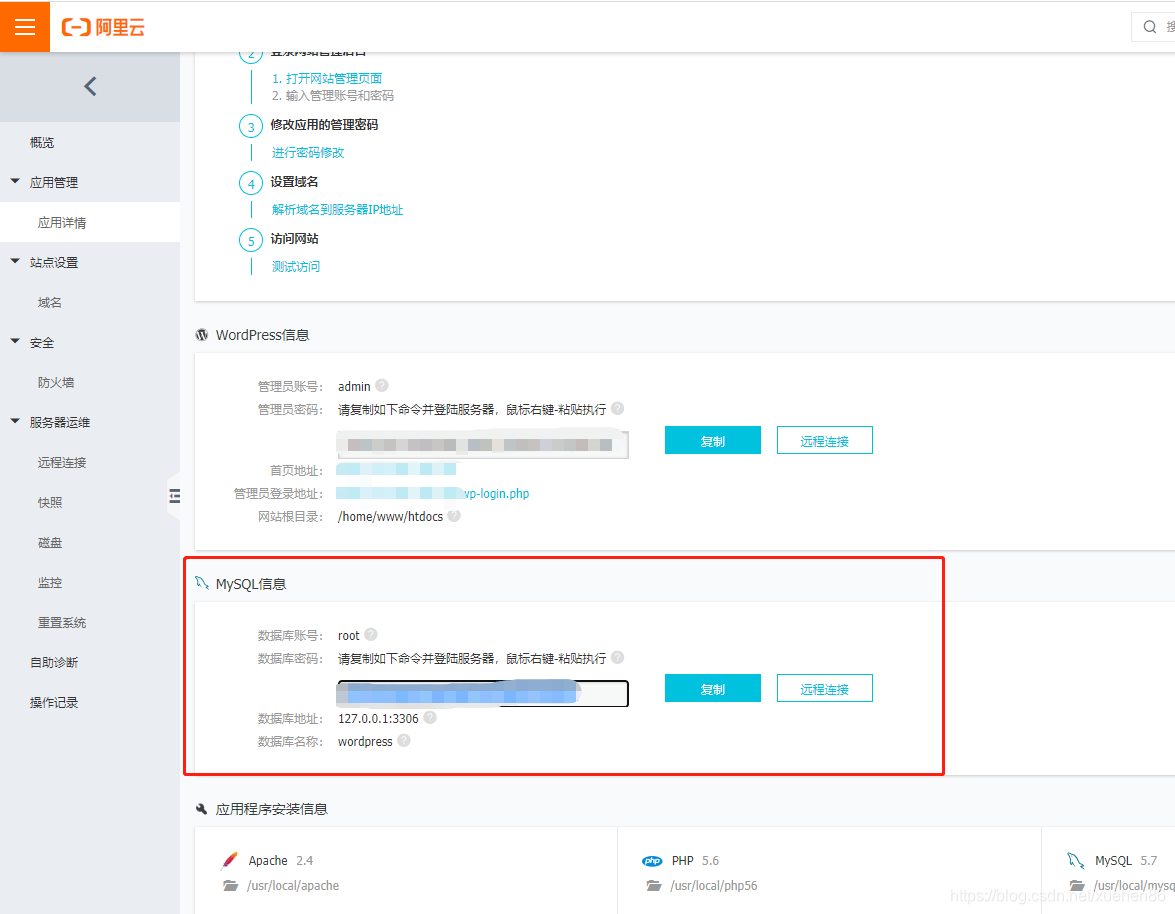Image resolution: width=1175 pixels, height=914 pixels.
Task: Open the 测试访问 link
Action: 296,266
